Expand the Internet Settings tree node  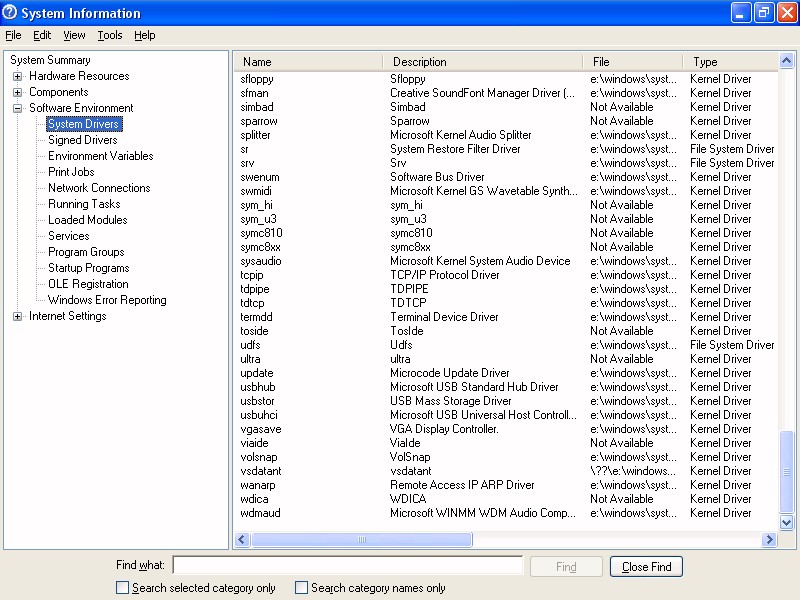tap(18, 316)
